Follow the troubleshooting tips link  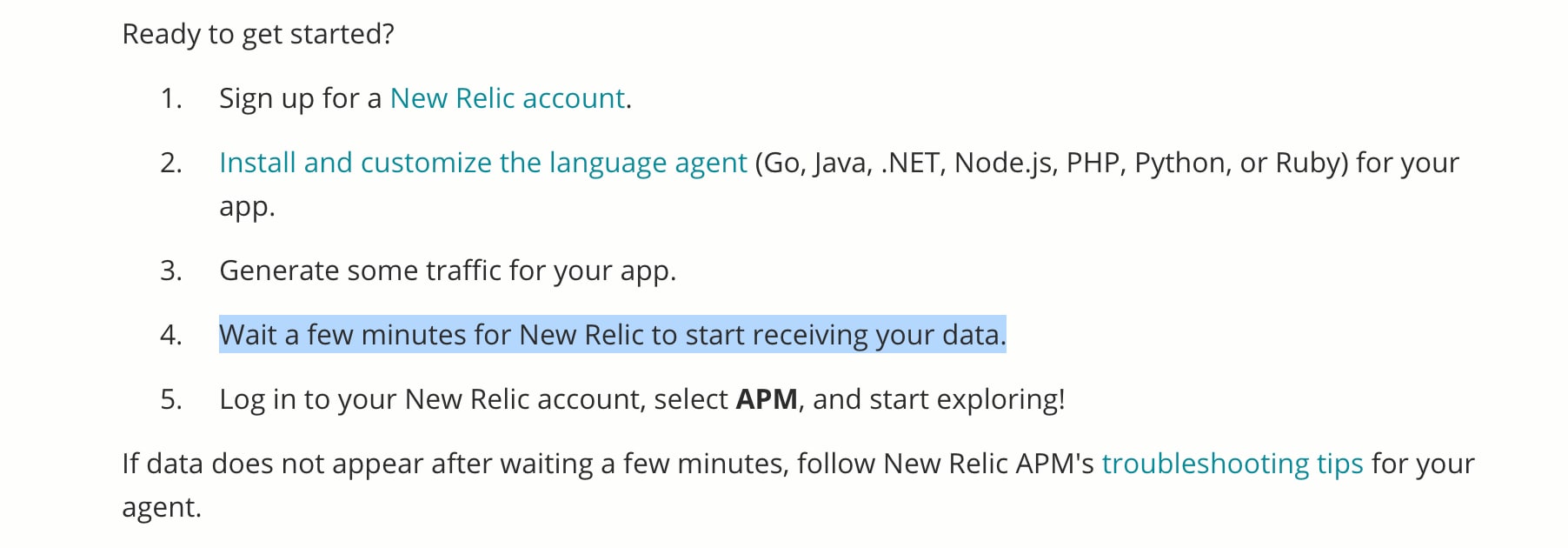[x=1232, y=464]
